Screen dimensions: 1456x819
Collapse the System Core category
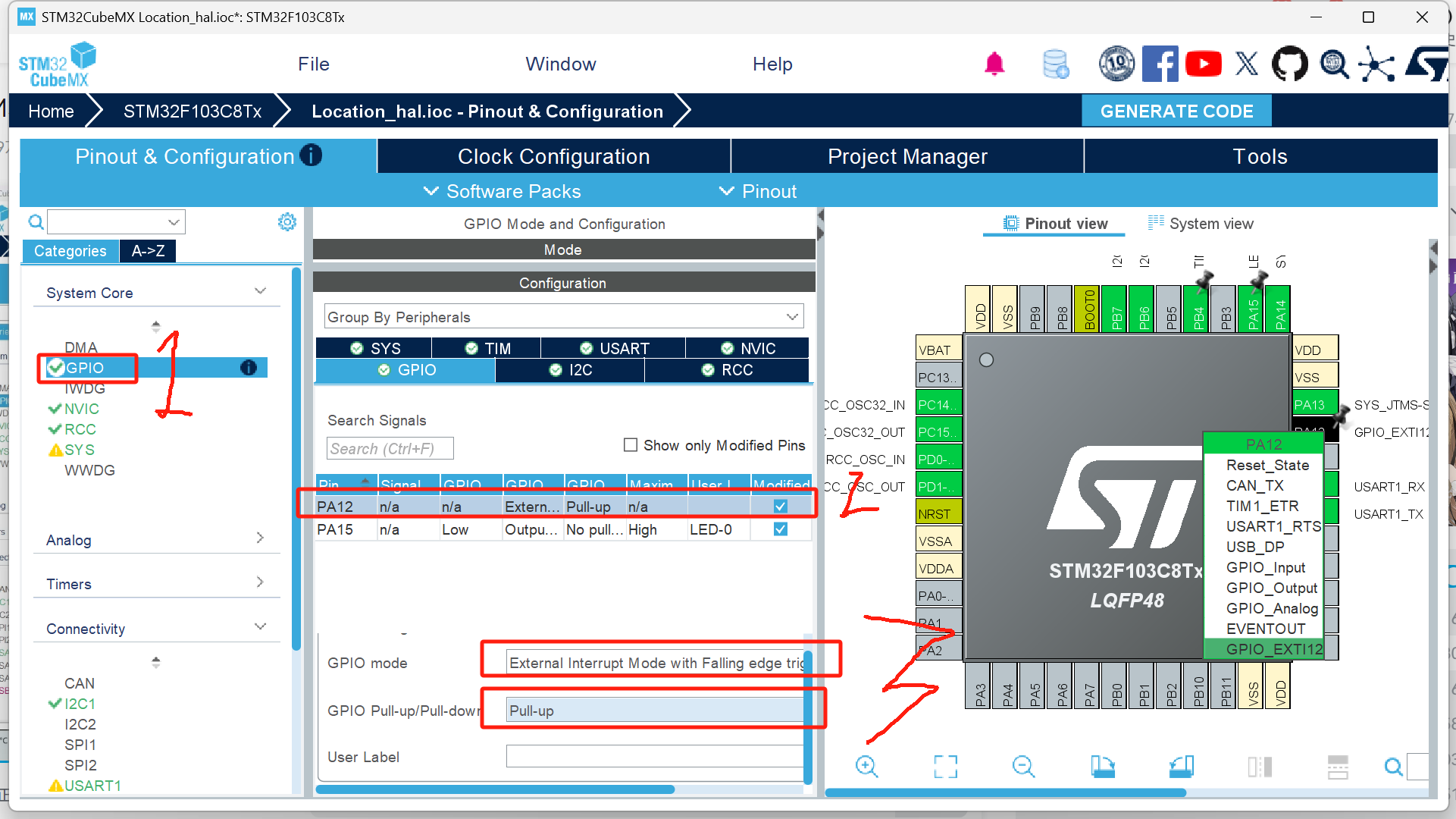point(260,292)
